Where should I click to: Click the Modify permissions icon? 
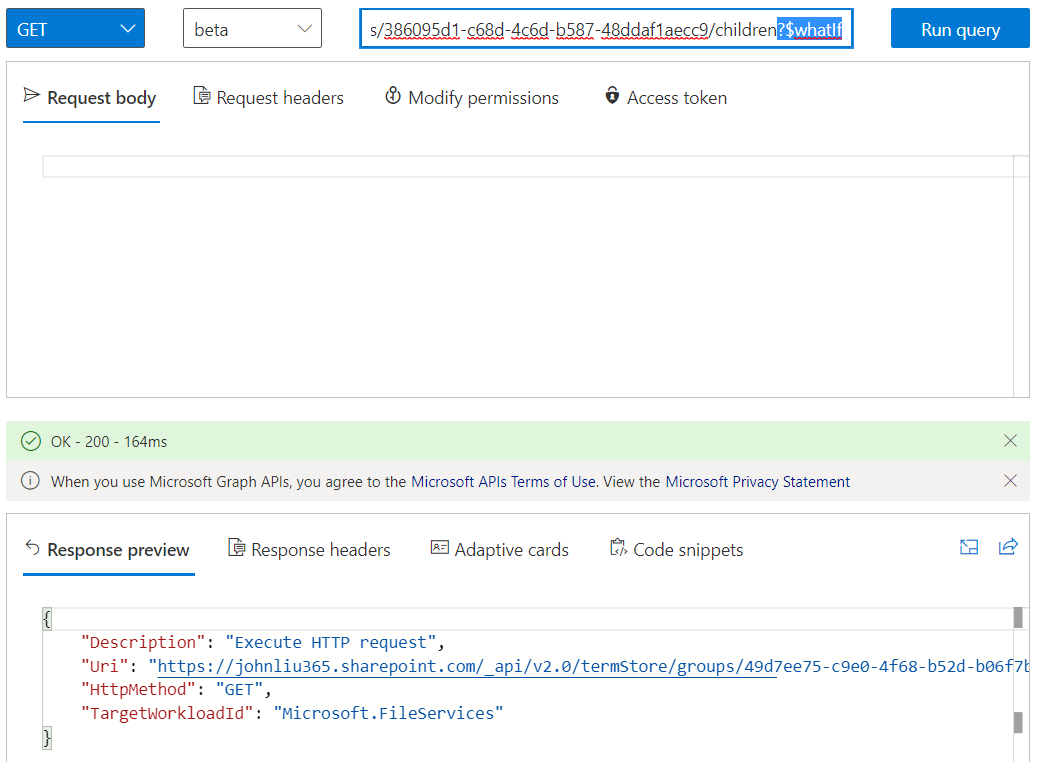click(393, 96)
